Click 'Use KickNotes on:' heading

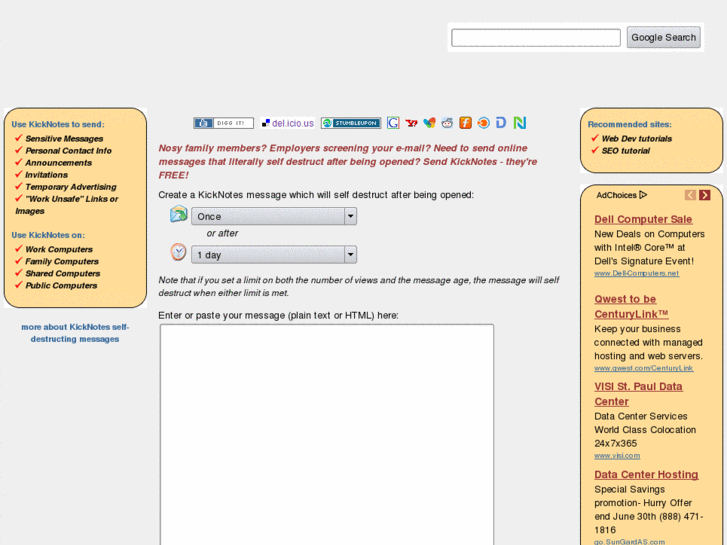[48, 235]
